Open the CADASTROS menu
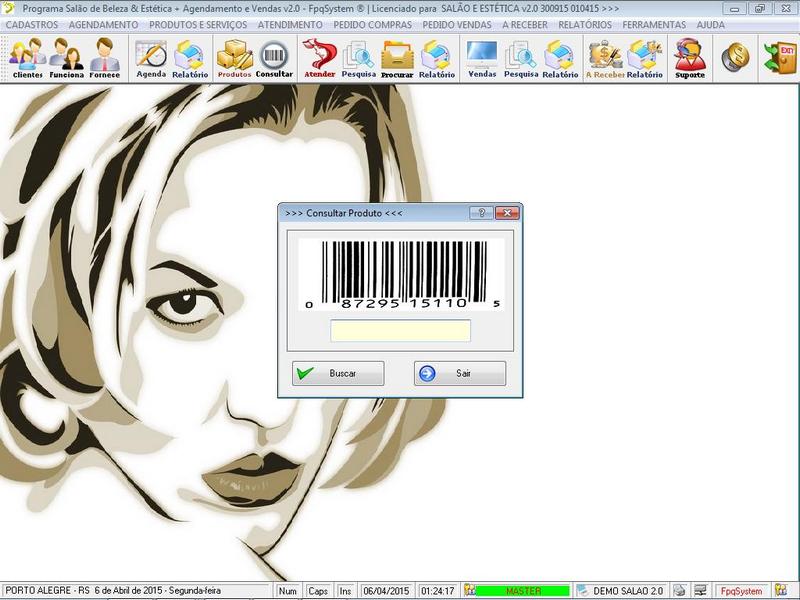800x600 pixels. (x=32, y=24)
